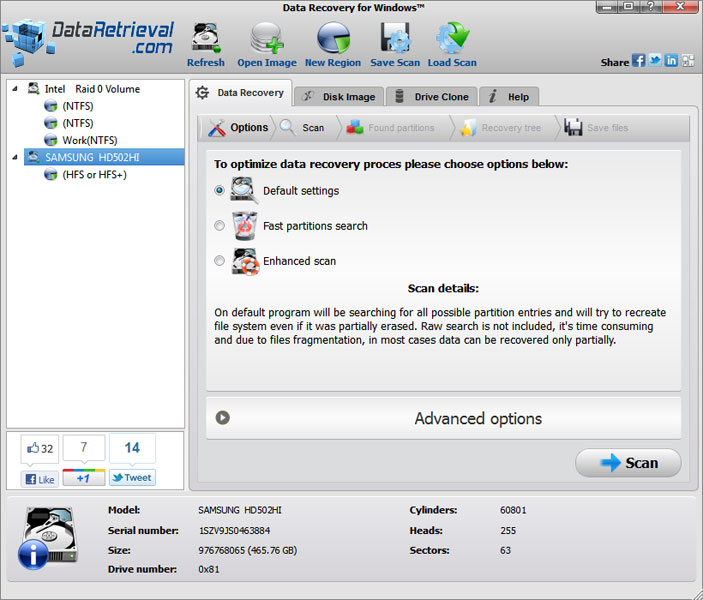Click the Recovery tree step icon
The height and width of the screenshot is (600, 703).
point(468,128)
